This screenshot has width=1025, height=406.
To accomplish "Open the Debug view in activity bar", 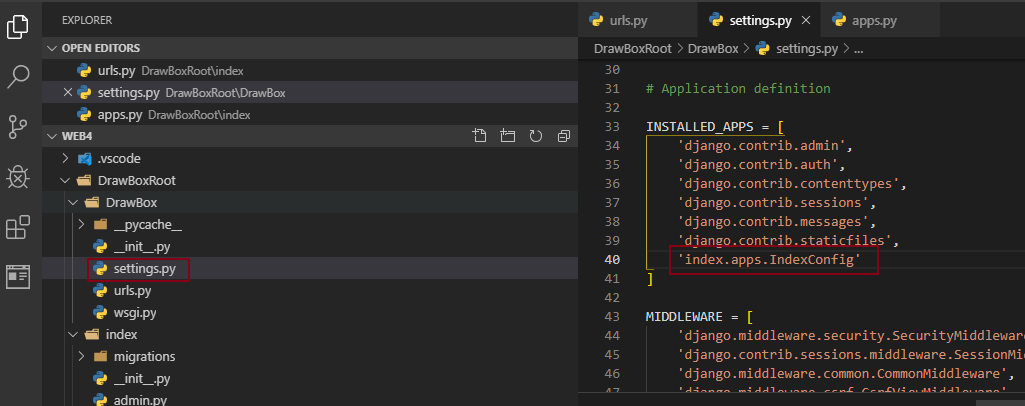I will point(18,177).
